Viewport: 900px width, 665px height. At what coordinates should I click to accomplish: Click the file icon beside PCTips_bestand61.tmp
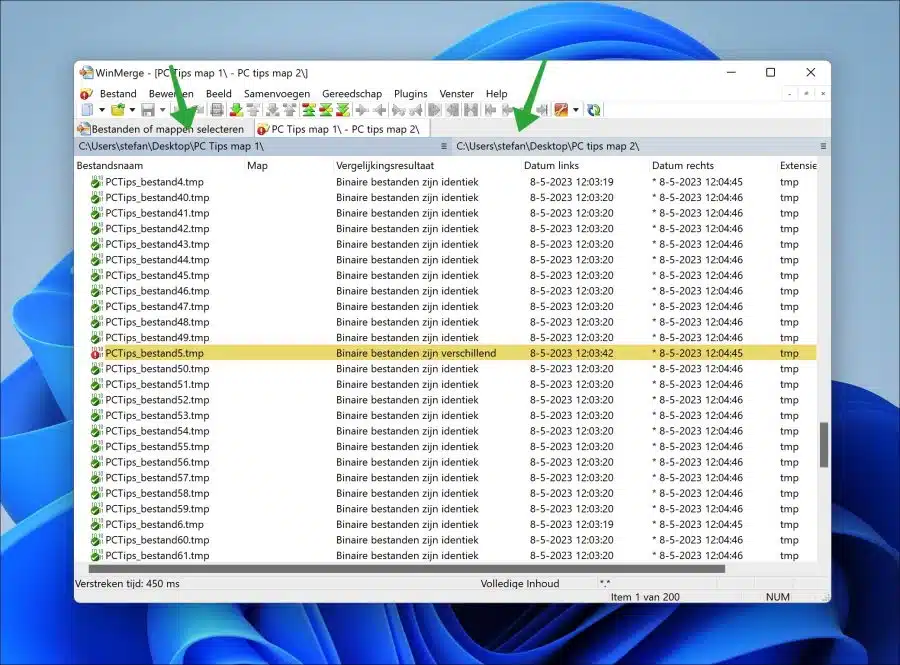coord(96,555)
